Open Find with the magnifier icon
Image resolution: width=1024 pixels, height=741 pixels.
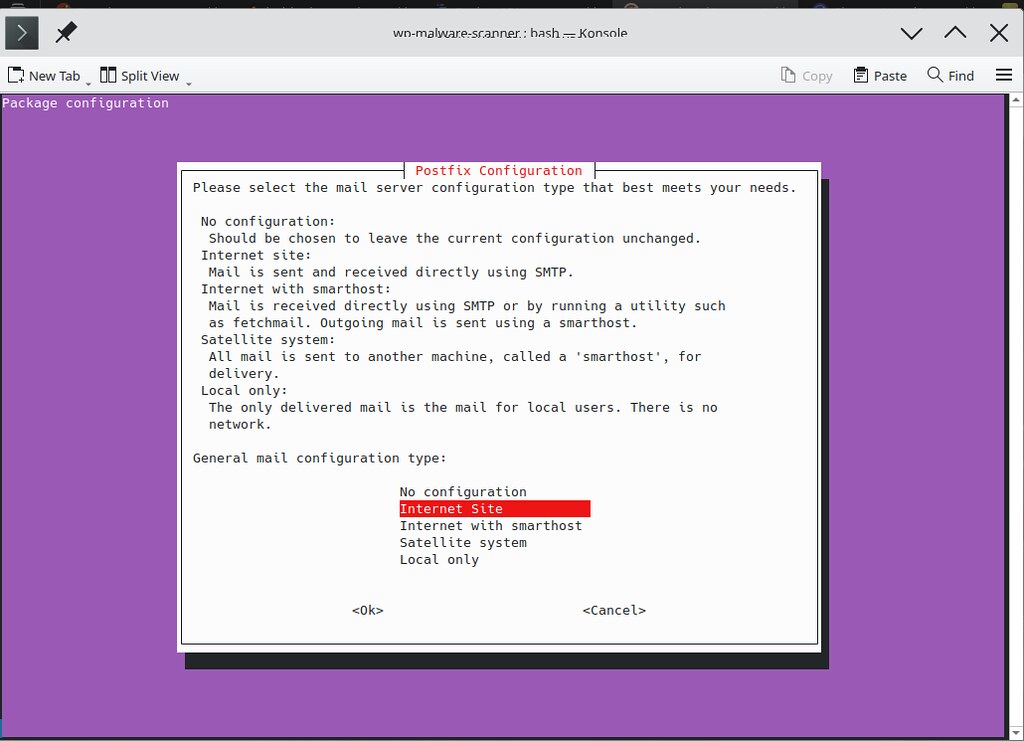935,75
